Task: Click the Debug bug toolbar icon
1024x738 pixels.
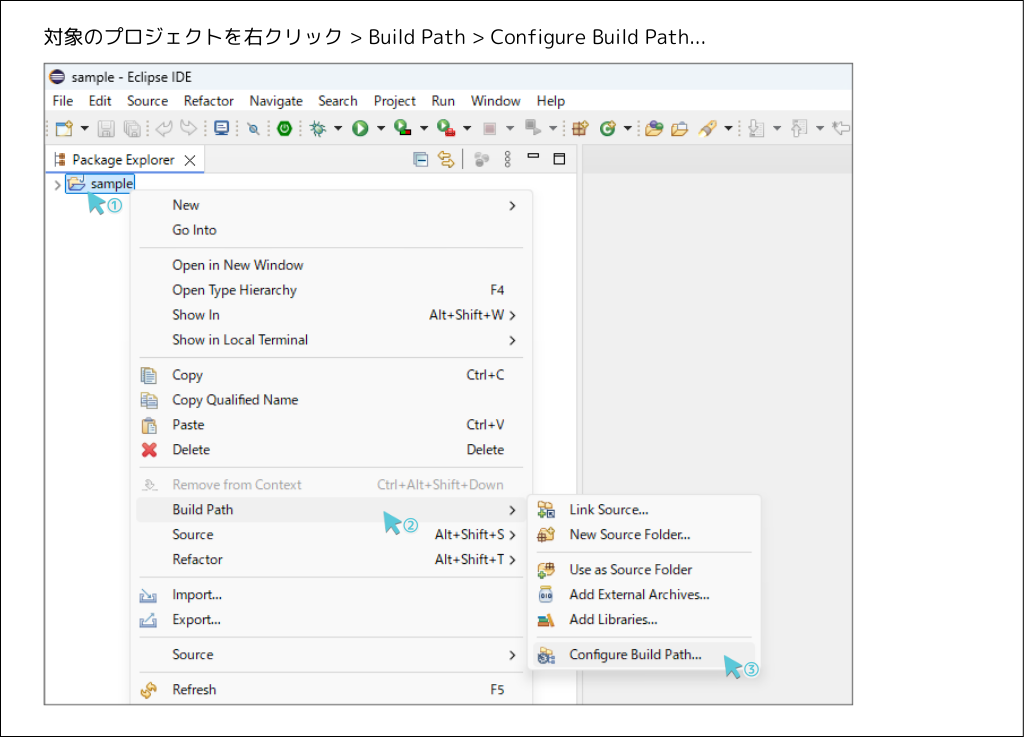Action: point(318,129)
